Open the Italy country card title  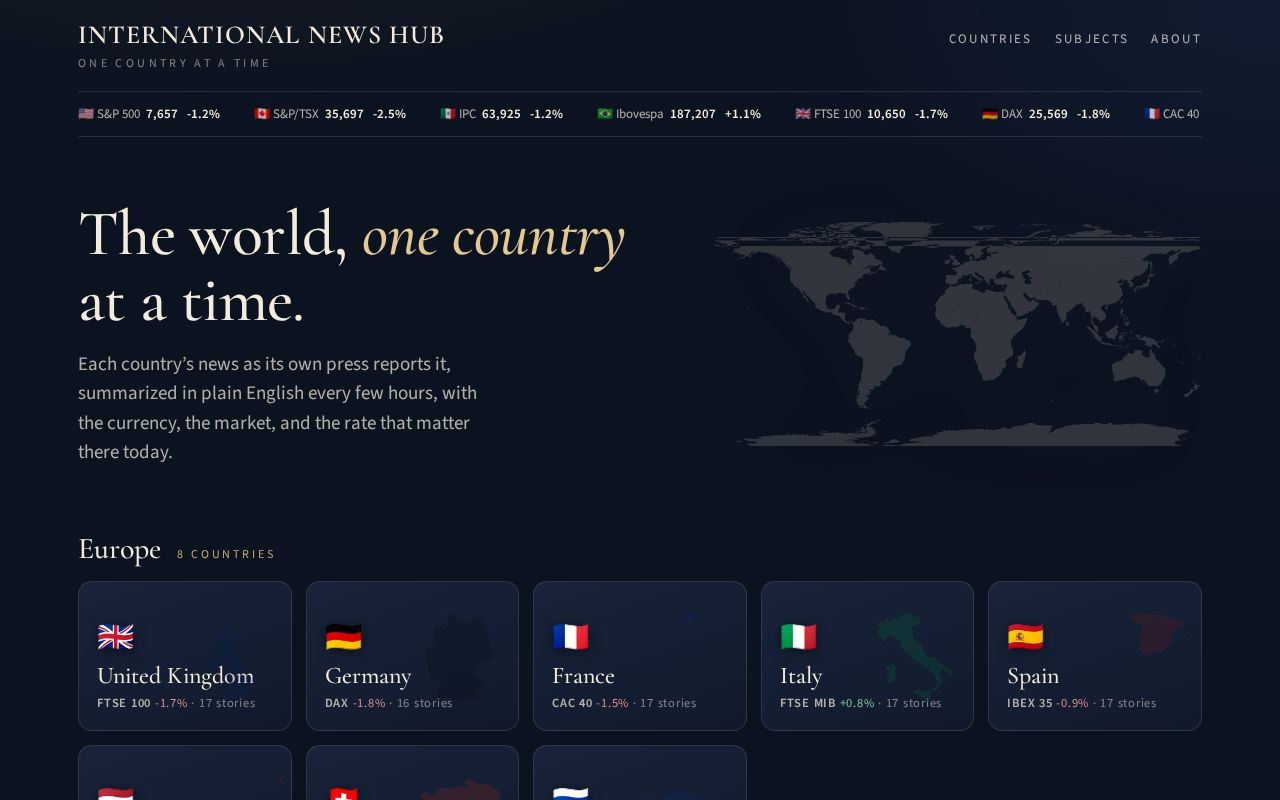pyautogui.click(x=801, y=677)
